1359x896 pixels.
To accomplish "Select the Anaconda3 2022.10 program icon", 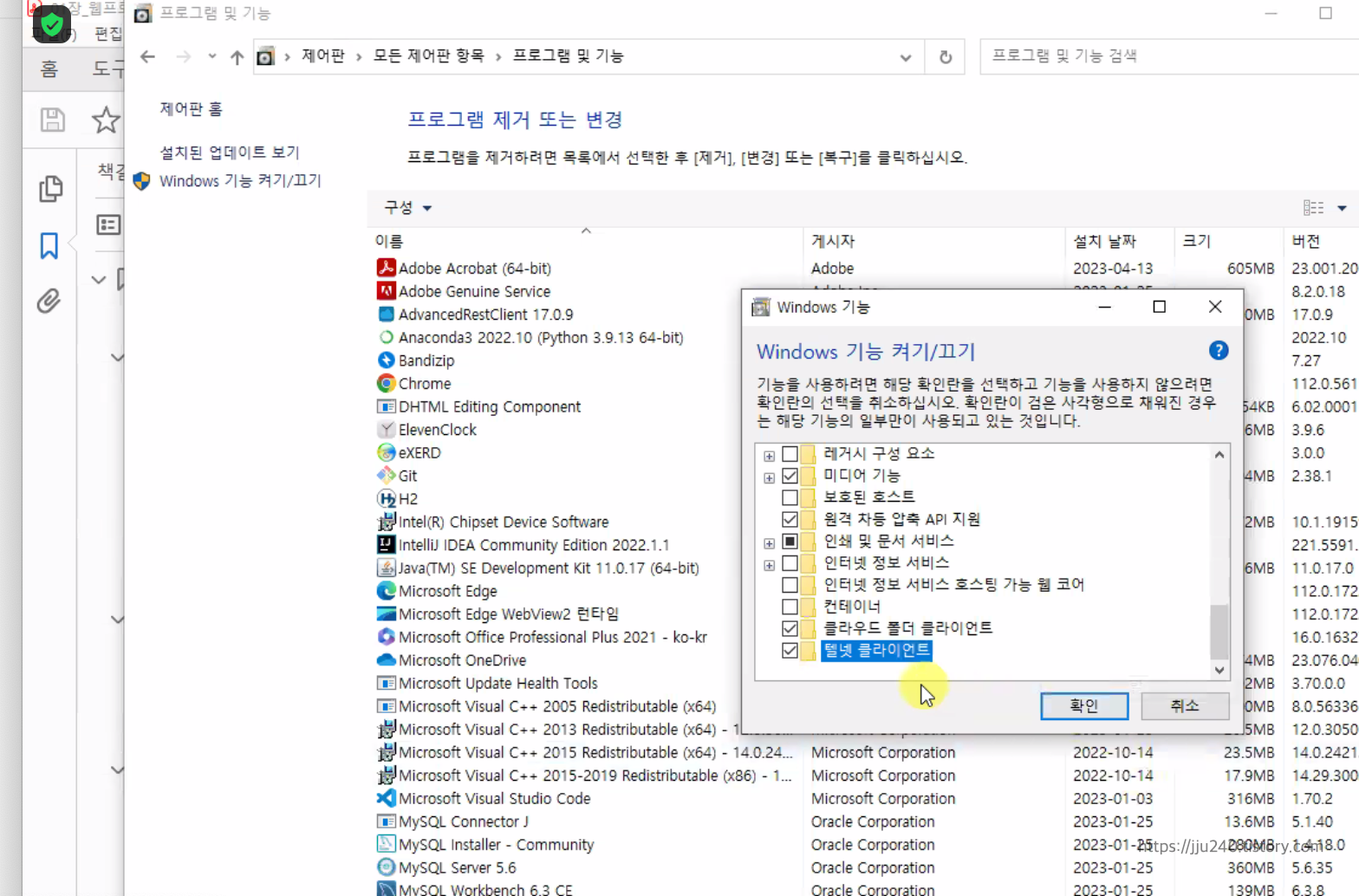I will point(386,337).
